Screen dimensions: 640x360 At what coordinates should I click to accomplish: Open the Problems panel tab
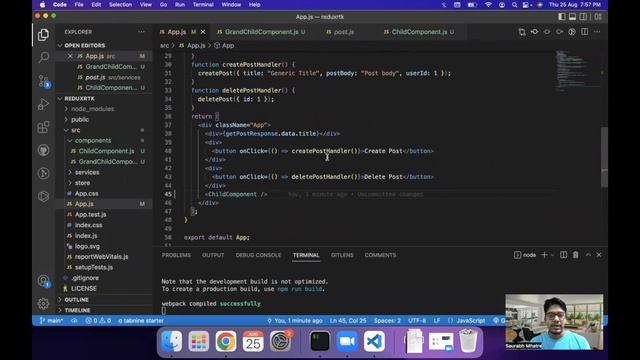[x=176, y=255]
